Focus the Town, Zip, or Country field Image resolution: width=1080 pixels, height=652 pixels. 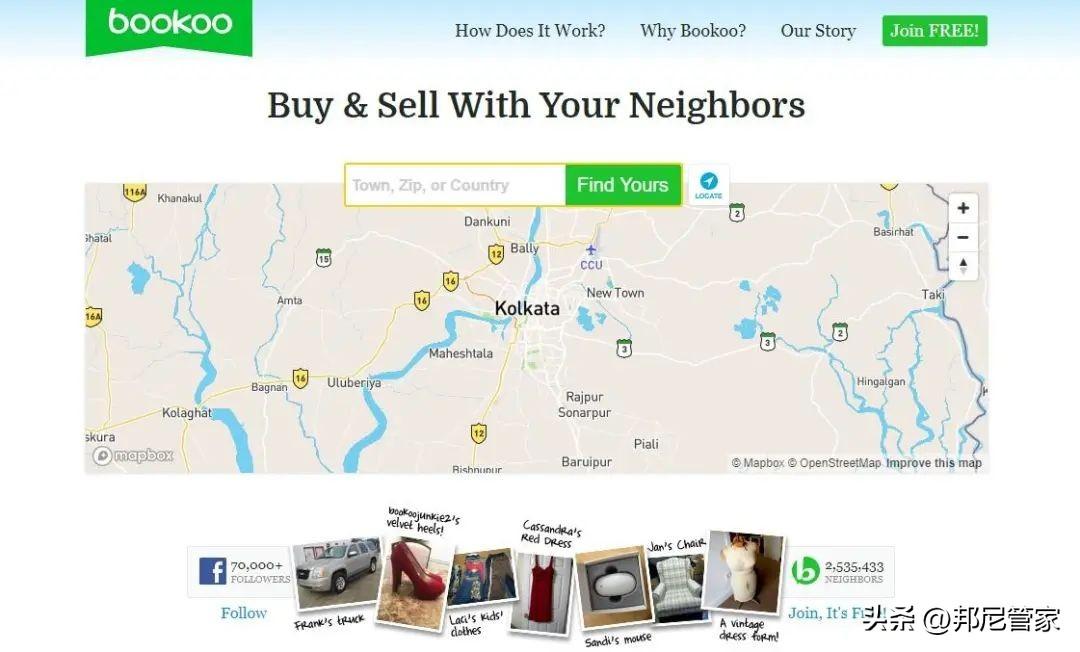[x=455, y=185]
